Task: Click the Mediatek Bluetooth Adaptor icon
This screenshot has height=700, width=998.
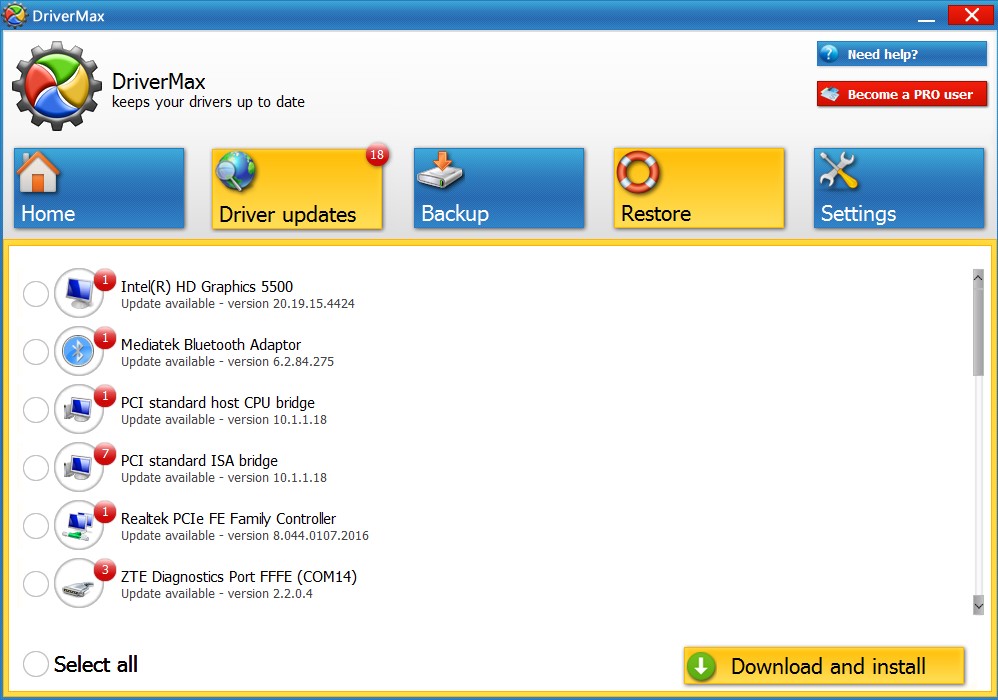Action: click(79, 351)
